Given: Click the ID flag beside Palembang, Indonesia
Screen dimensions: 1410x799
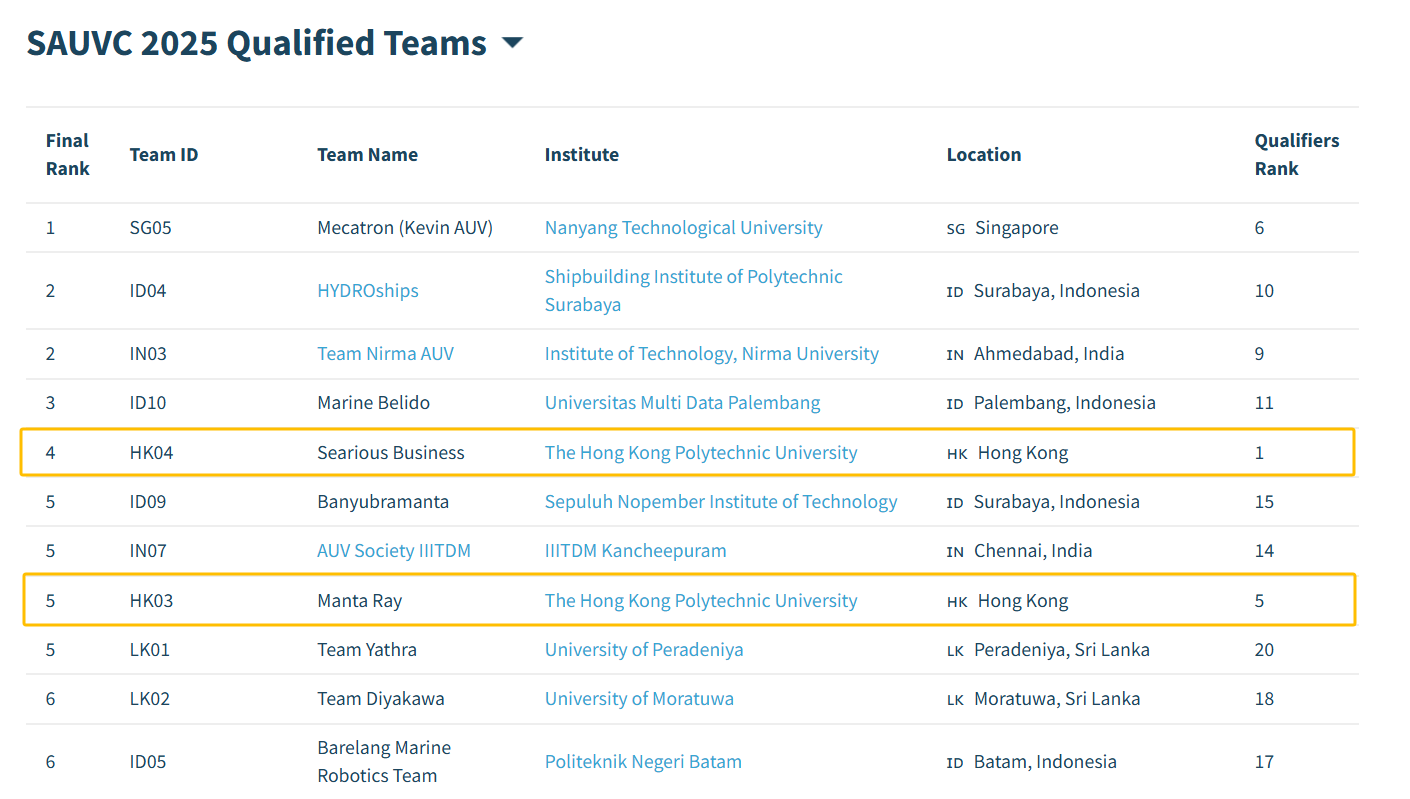Looking at the screenshot, I should click(x=955, y=403).
